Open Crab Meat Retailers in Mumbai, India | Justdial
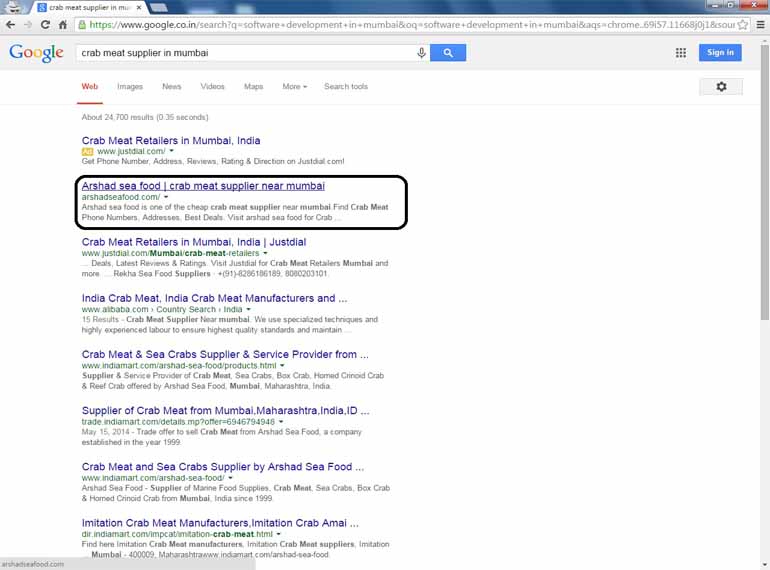This screenshot has width=770, height=570. pos(193,242)
